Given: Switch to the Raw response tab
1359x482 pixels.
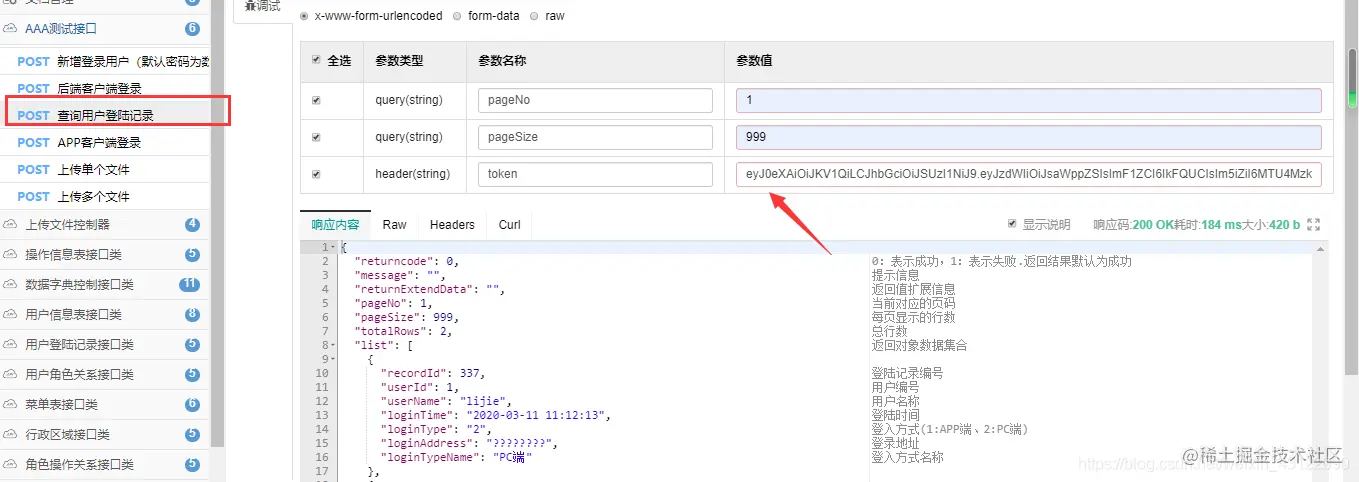Looking at the screenshot, I should (x=394, y=225).
